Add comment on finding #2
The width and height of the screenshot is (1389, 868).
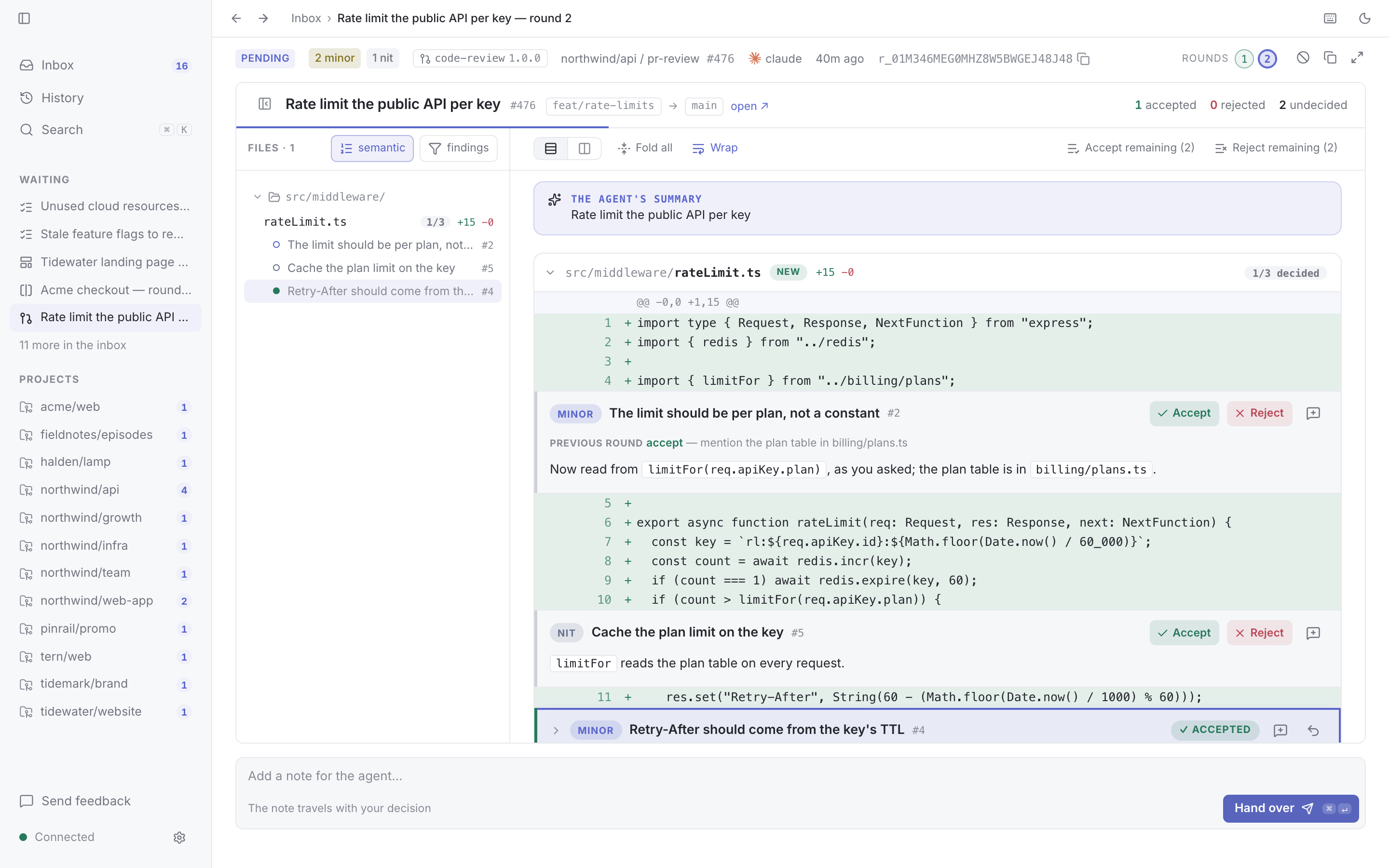[1313, 413]
